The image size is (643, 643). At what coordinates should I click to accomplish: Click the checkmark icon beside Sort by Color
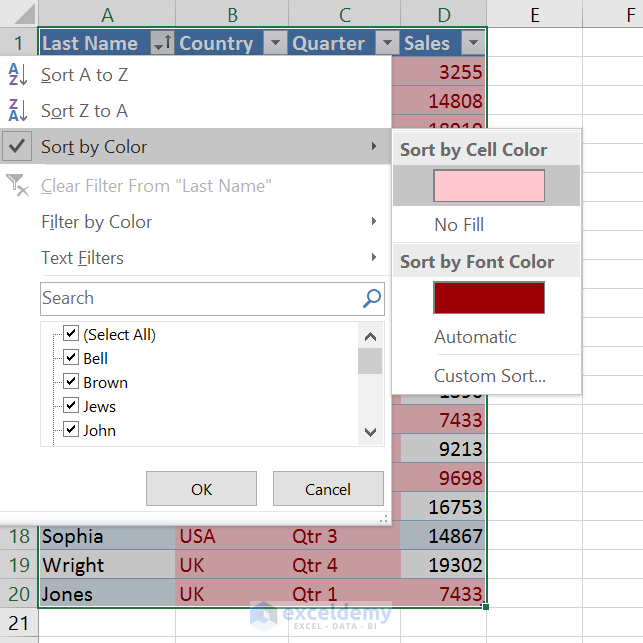pos(17,146)
